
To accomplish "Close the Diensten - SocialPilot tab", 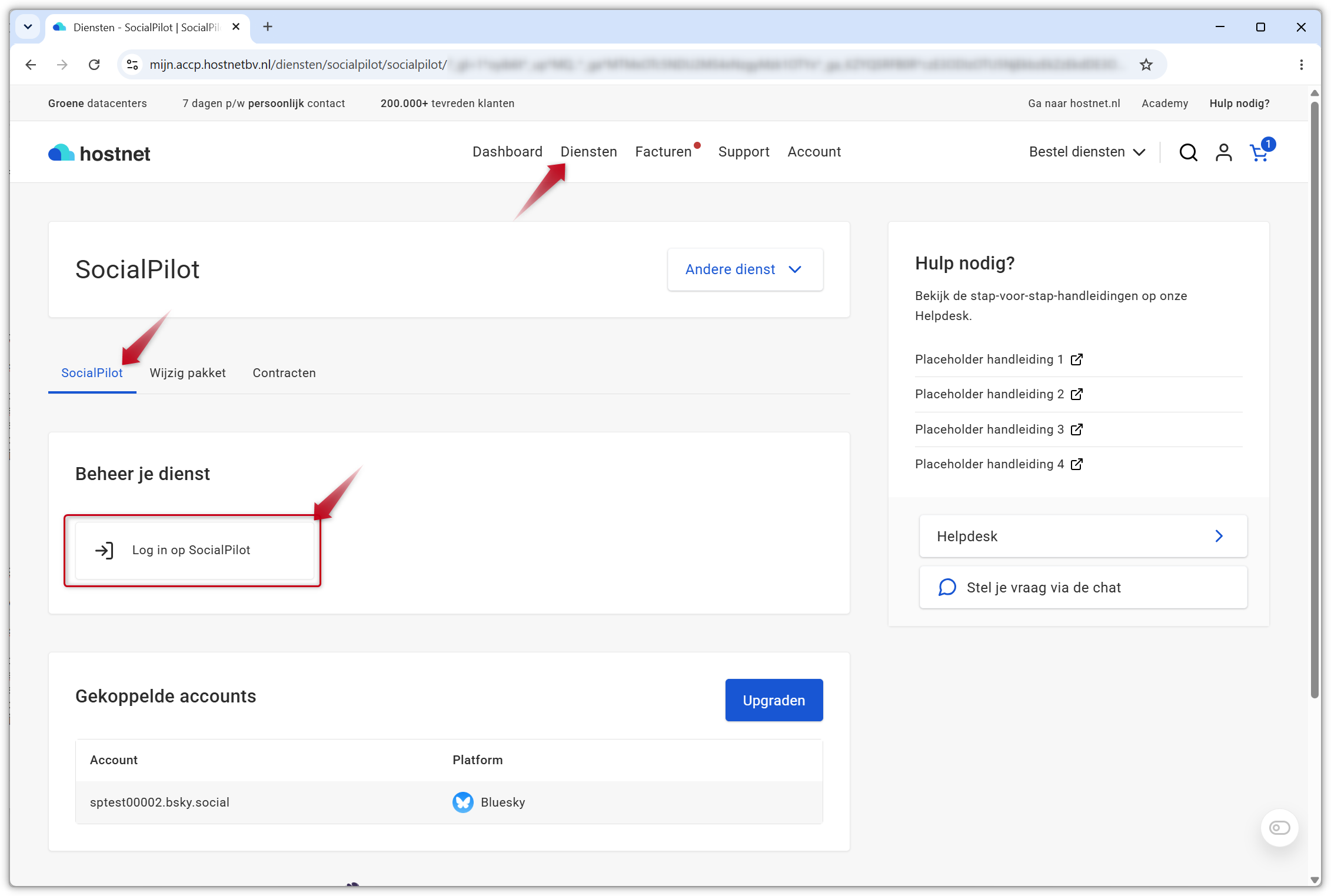I will 236,26.
